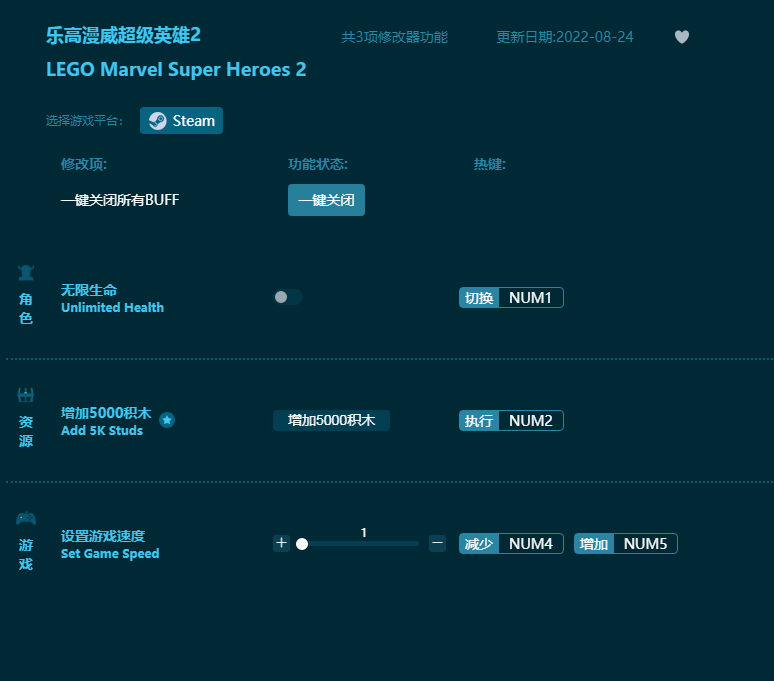
Task: Click the minus button on game speed slider
Action: coord(437,543)
